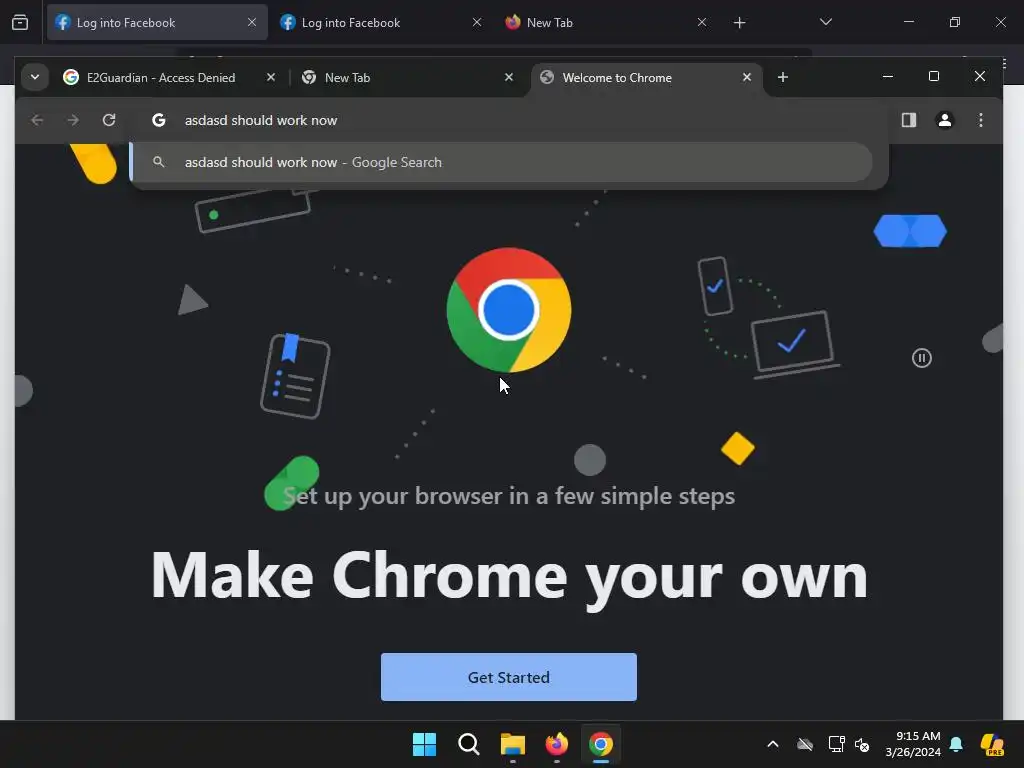Close the New Tab tab in Firefox

coord(701,23)
